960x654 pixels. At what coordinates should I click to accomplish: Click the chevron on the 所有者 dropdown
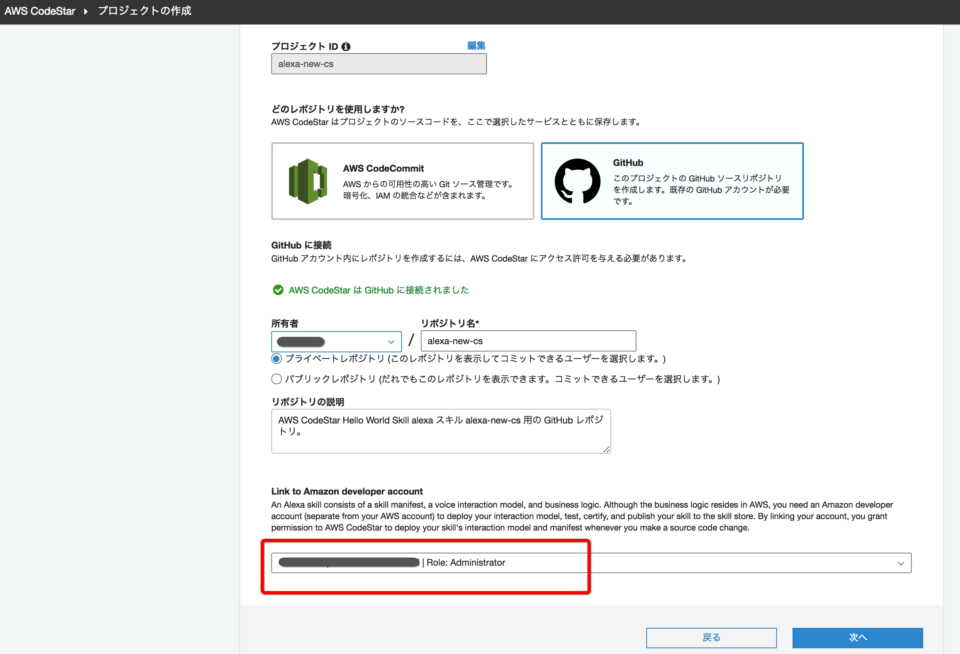[x=391, y=341]
